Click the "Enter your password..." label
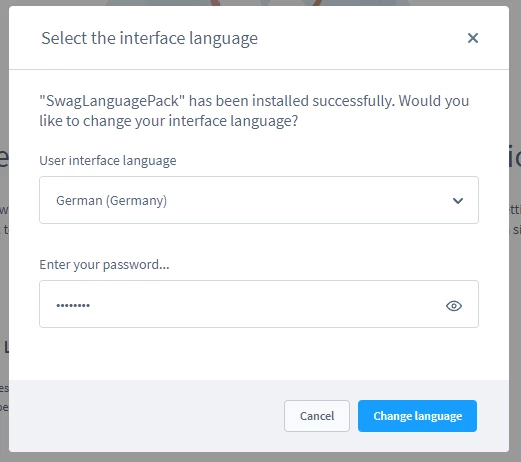Viewport: 521px width, 462px height. pos(104,265)
